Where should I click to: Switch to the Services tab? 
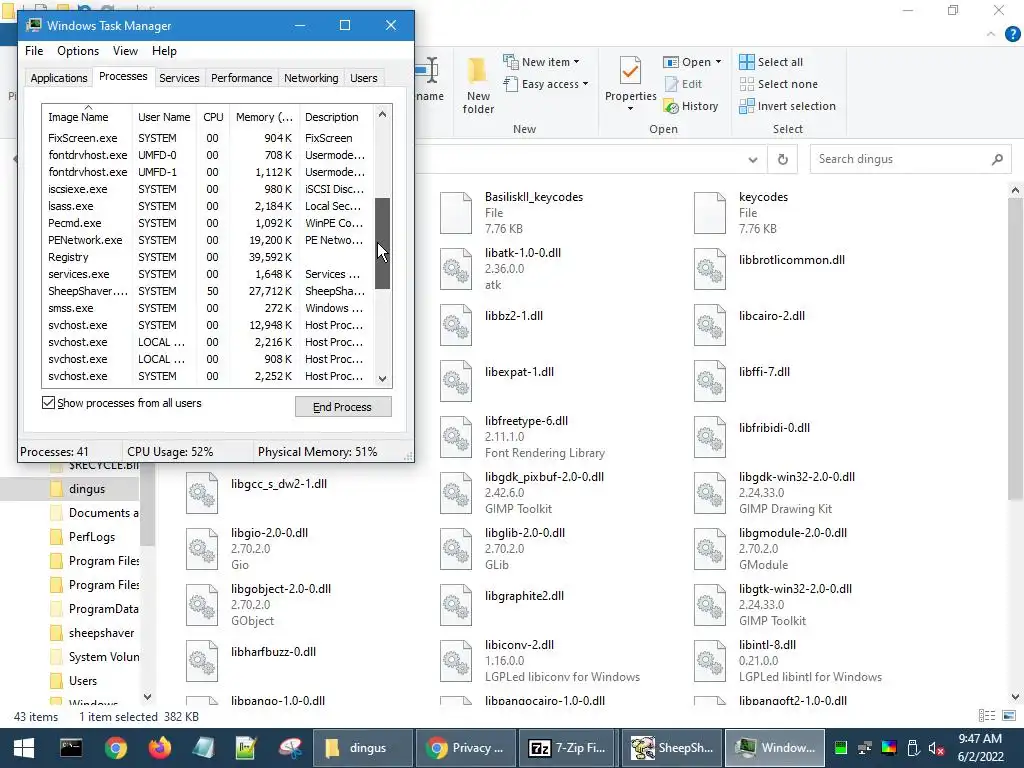click(179, 78)
